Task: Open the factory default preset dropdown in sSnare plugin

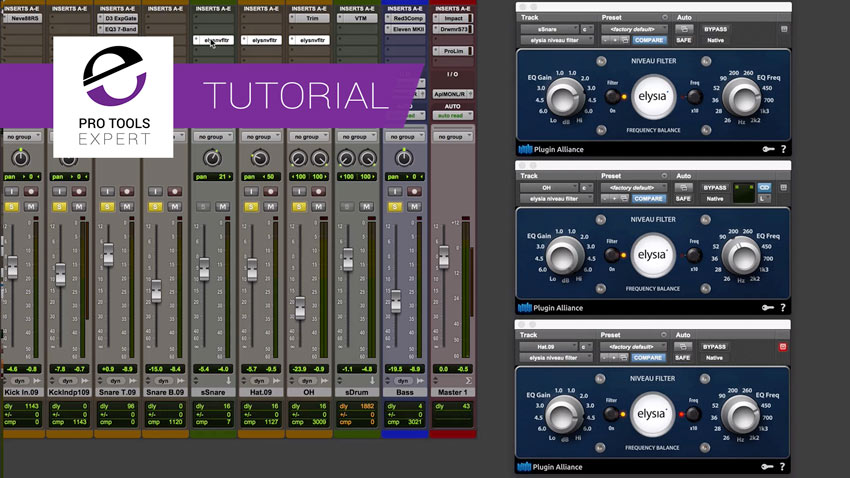Action: 635,29
